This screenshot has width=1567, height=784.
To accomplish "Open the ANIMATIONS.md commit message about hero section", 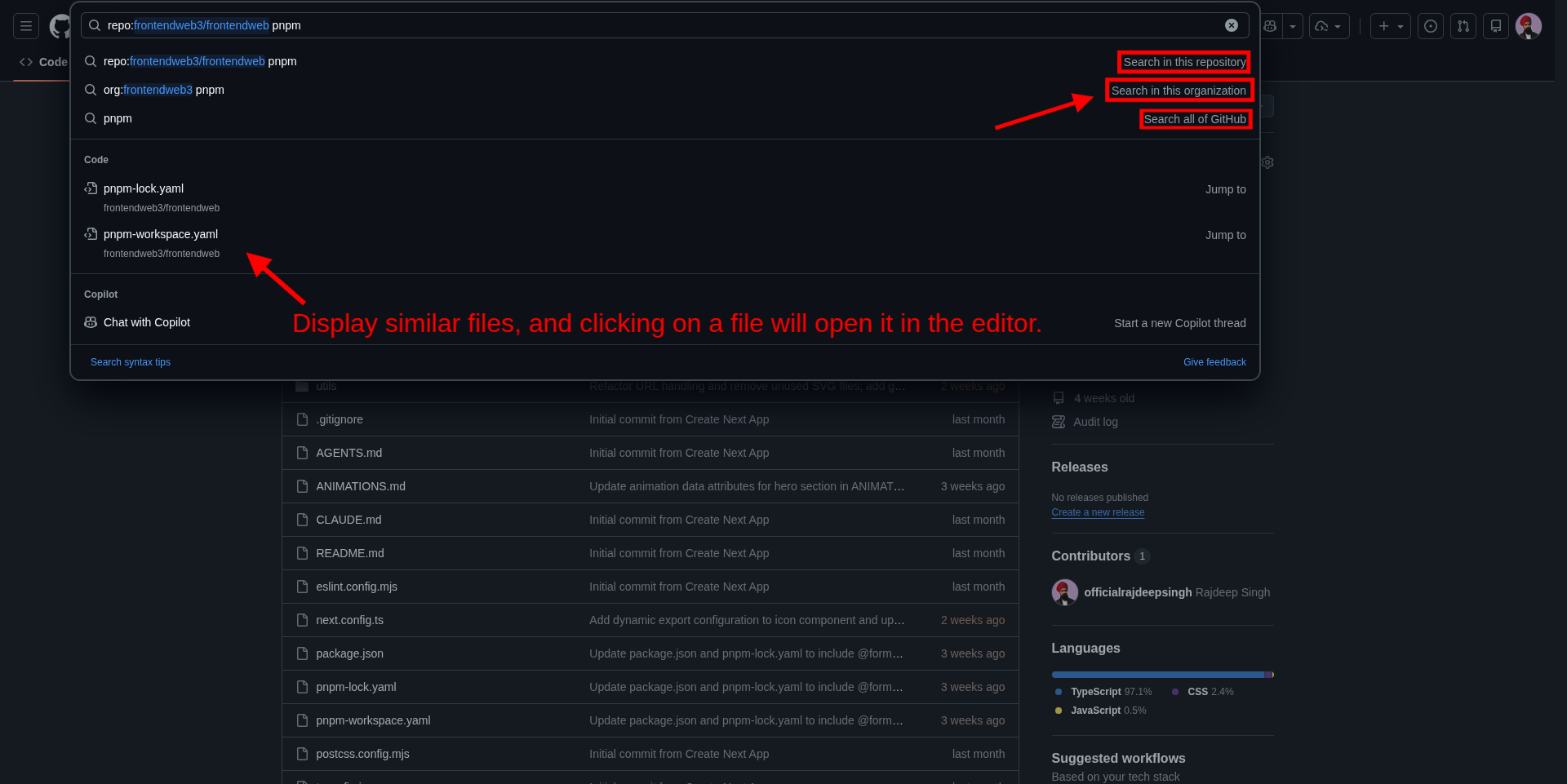I will point(747,486).
